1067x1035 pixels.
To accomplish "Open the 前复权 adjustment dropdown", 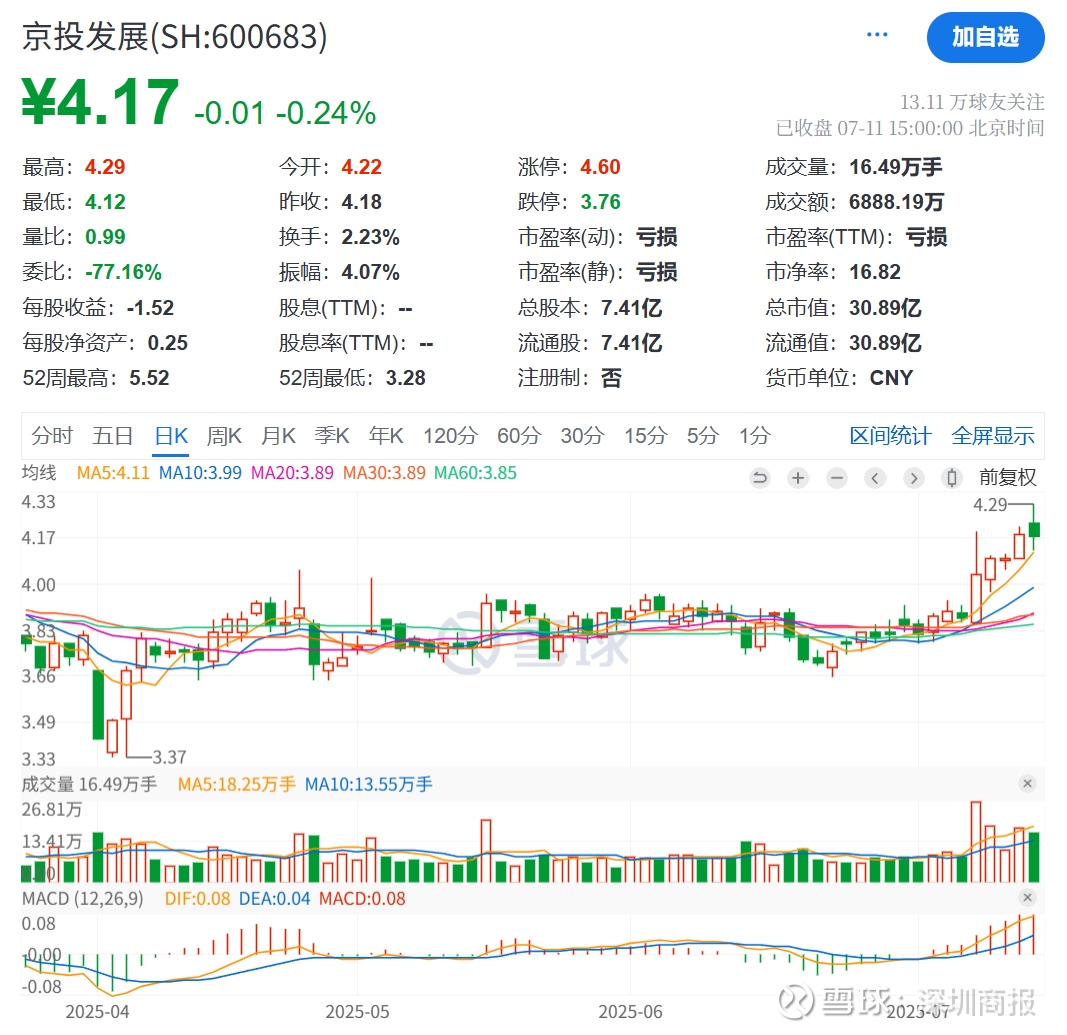I will pyautogui.click(x=1007, y=478).
